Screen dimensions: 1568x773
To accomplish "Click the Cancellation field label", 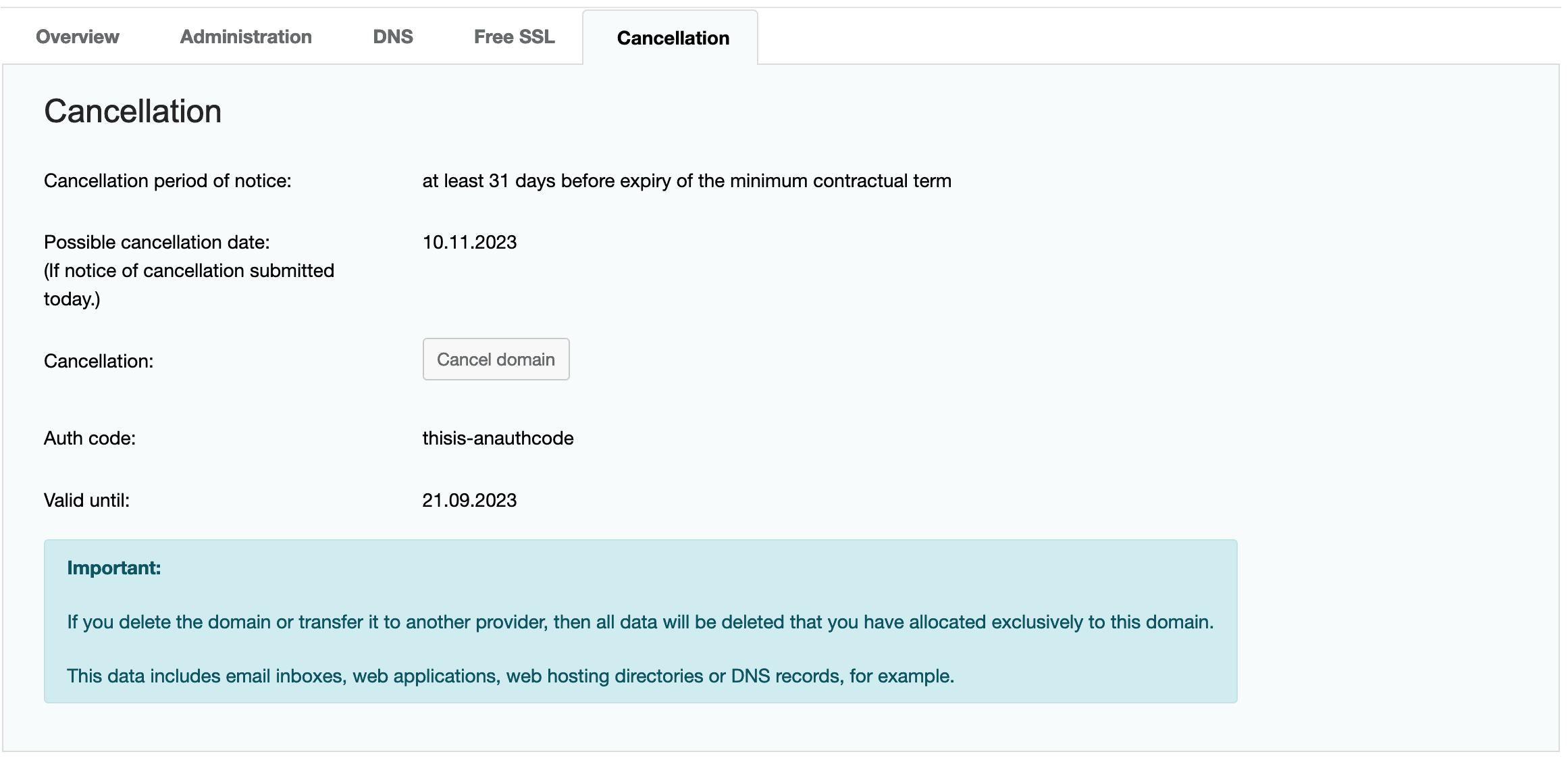I will point(98,361).
